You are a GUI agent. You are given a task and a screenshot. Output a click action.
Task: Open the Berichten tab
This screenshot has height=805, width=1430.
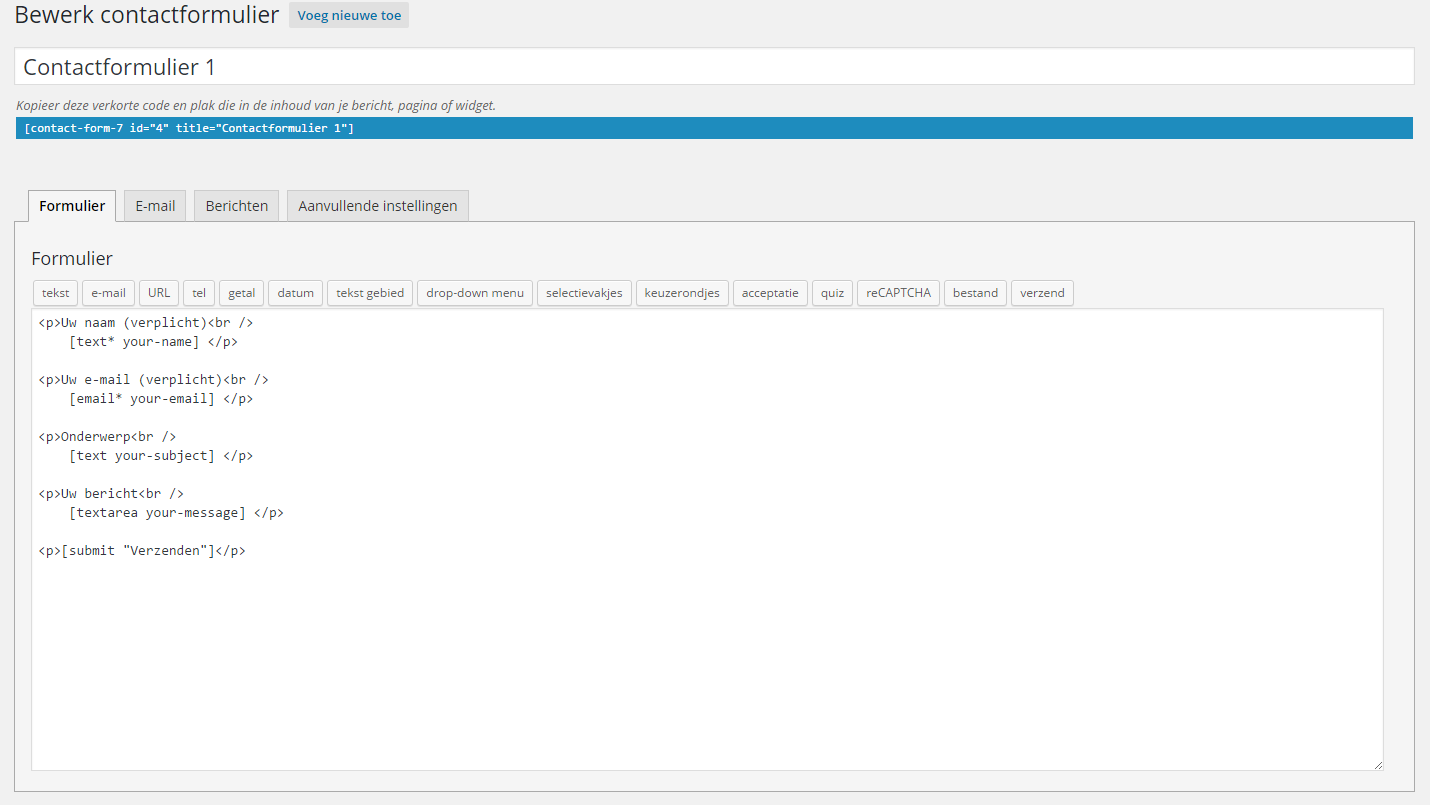coord(236,205)
